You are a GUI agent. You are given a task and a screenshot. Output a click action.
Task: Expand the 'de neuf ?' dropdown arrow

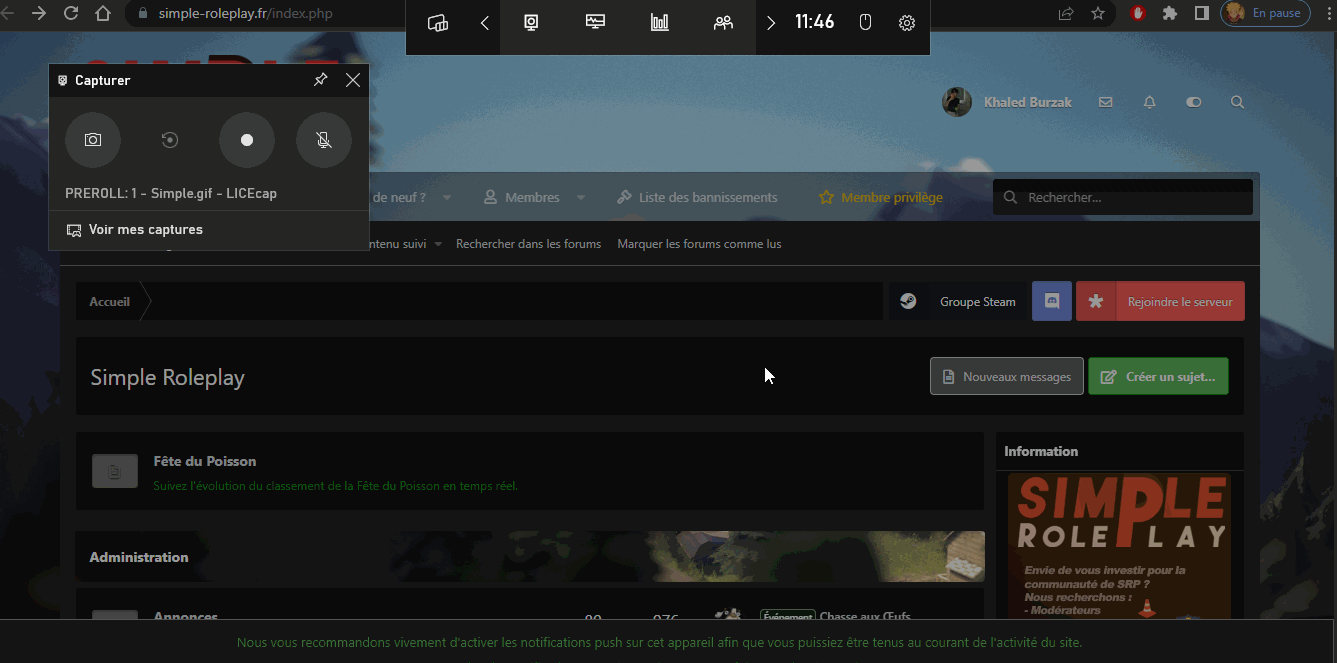(447, 198)
